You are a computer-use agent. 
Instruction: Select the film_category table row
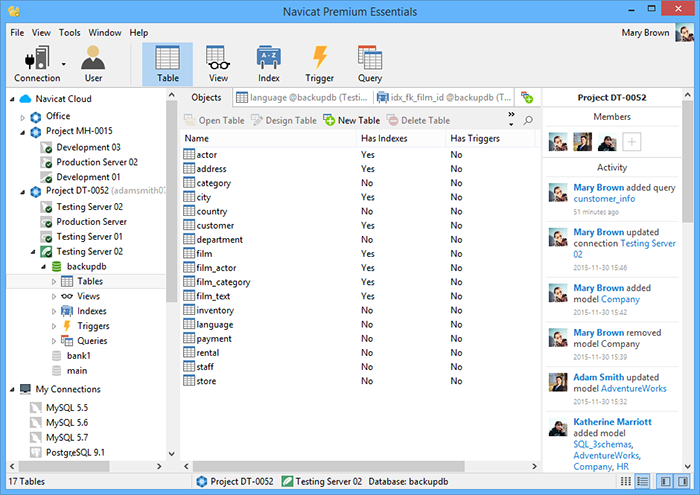tap(360, 282)
